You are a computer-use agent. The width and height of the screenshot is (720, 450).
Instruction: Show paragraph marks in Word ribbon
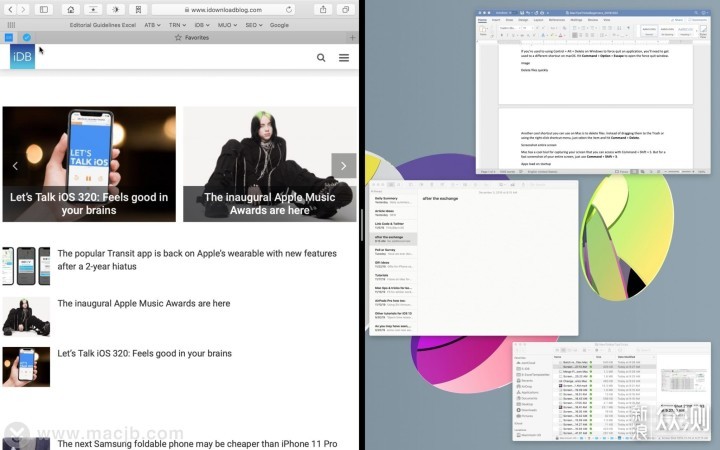pos(629,28)
